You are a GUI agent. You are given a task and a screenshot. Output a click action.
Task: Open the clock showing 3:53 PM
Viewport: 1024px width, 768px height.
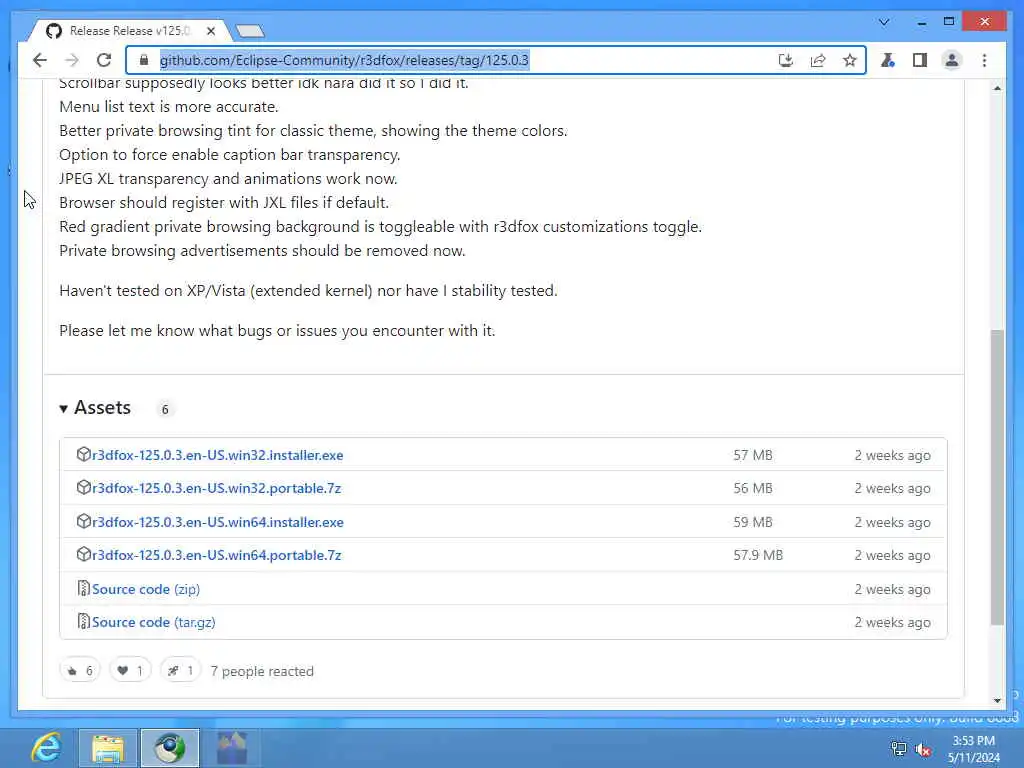[974, 748]
